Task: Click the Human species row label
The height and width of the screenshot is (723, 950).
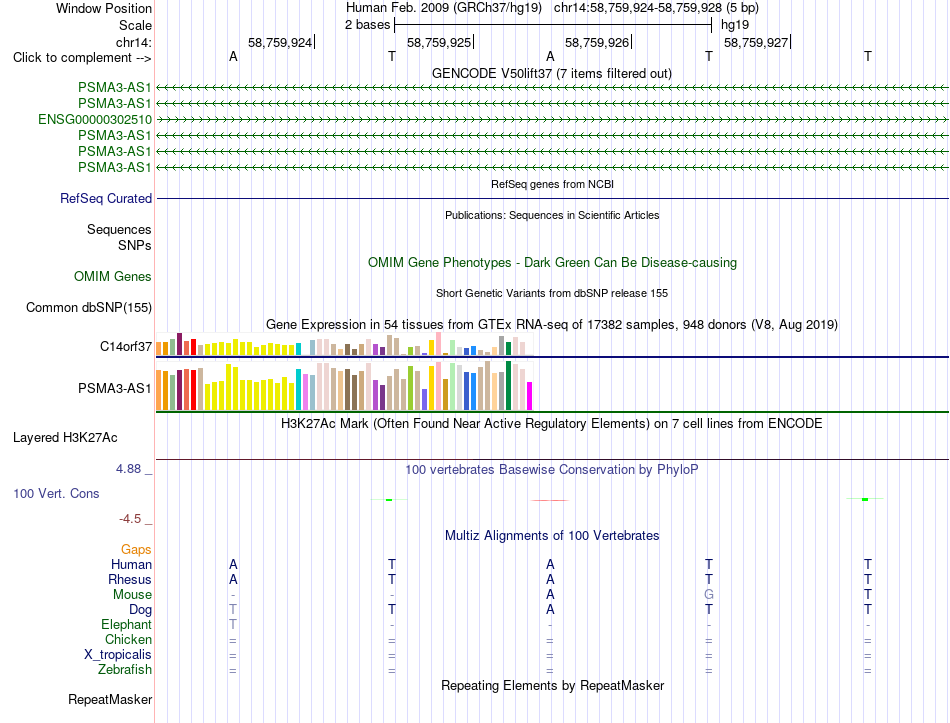Action: [131, 564]
